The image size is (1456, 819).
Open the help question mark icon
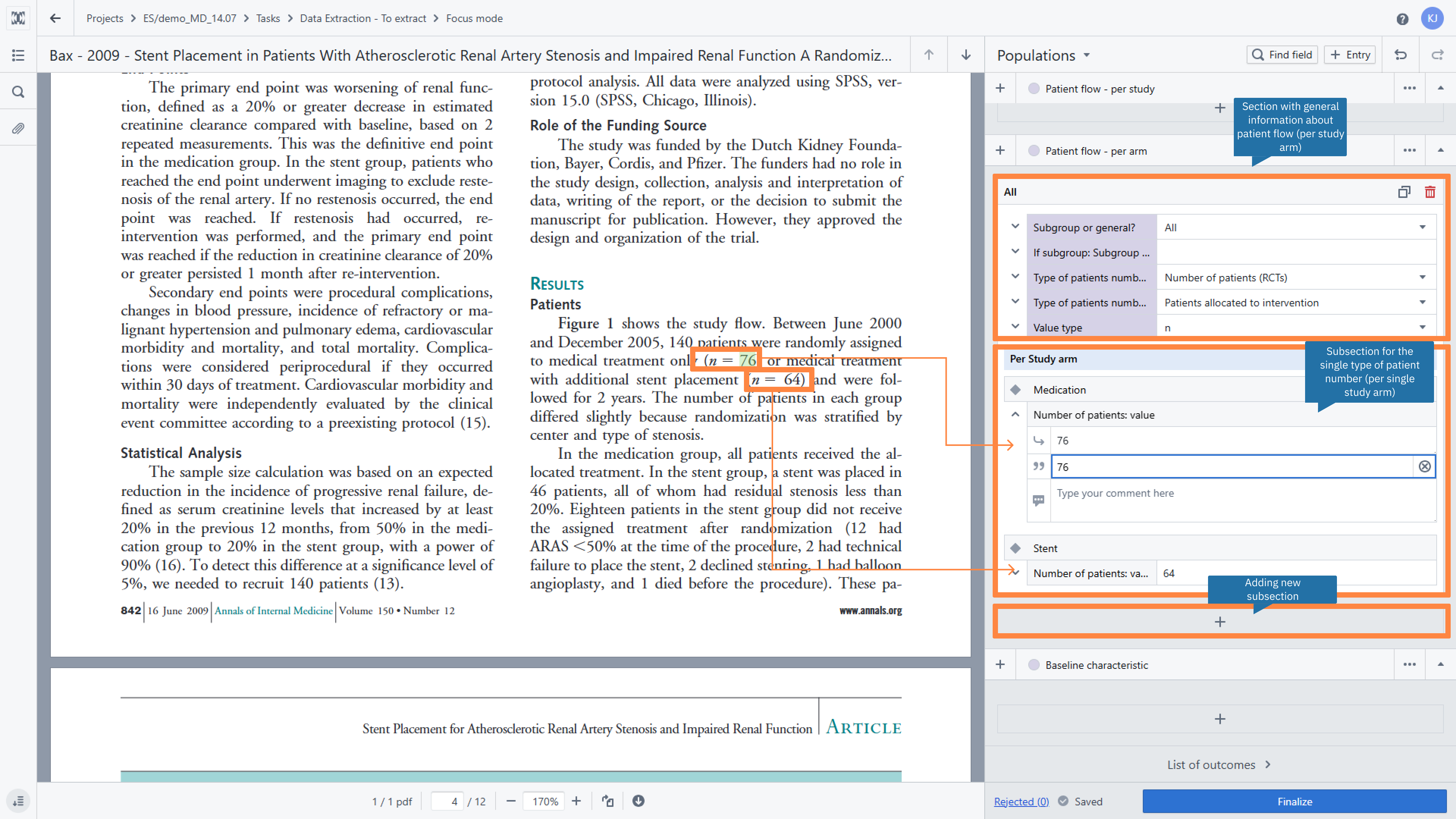pos(1402,19)
